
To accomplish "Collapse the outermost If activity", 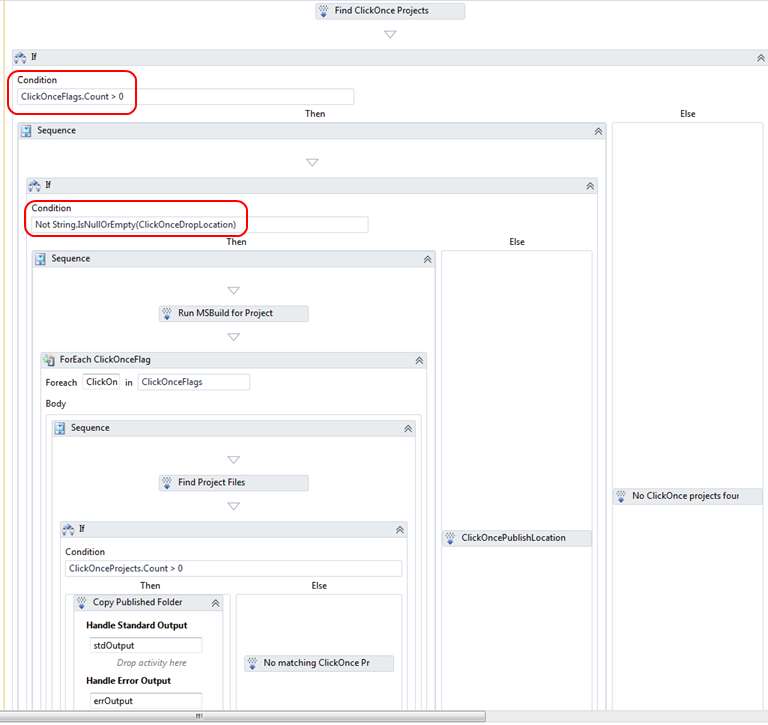I will 760,58.
